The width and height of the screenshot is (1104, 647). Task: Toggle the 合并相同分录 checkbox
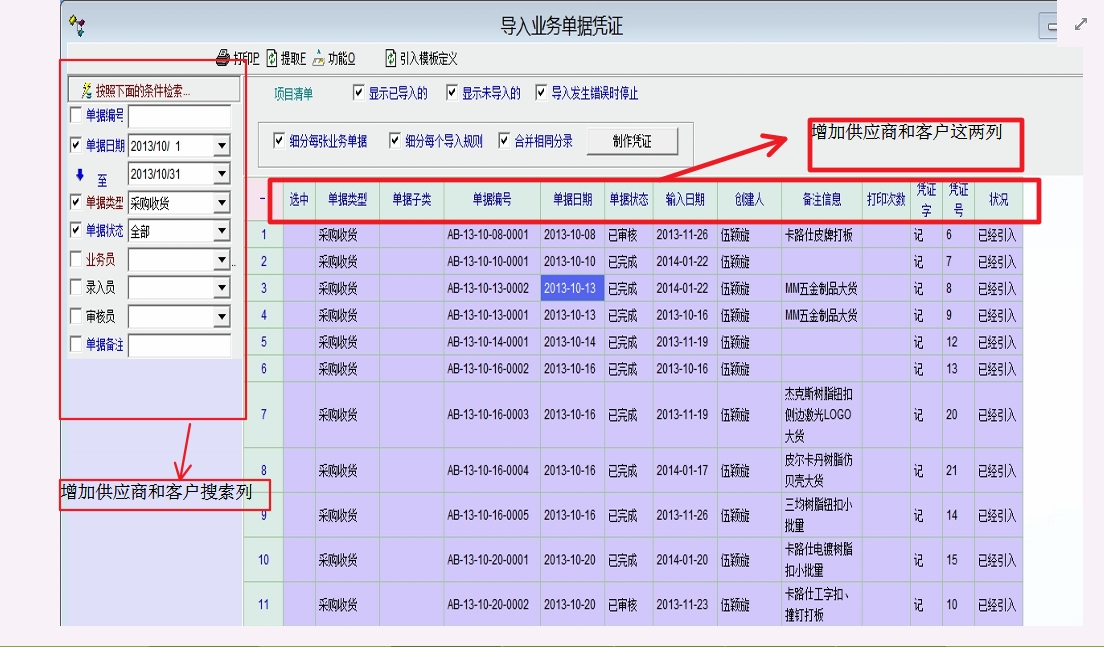505,141
